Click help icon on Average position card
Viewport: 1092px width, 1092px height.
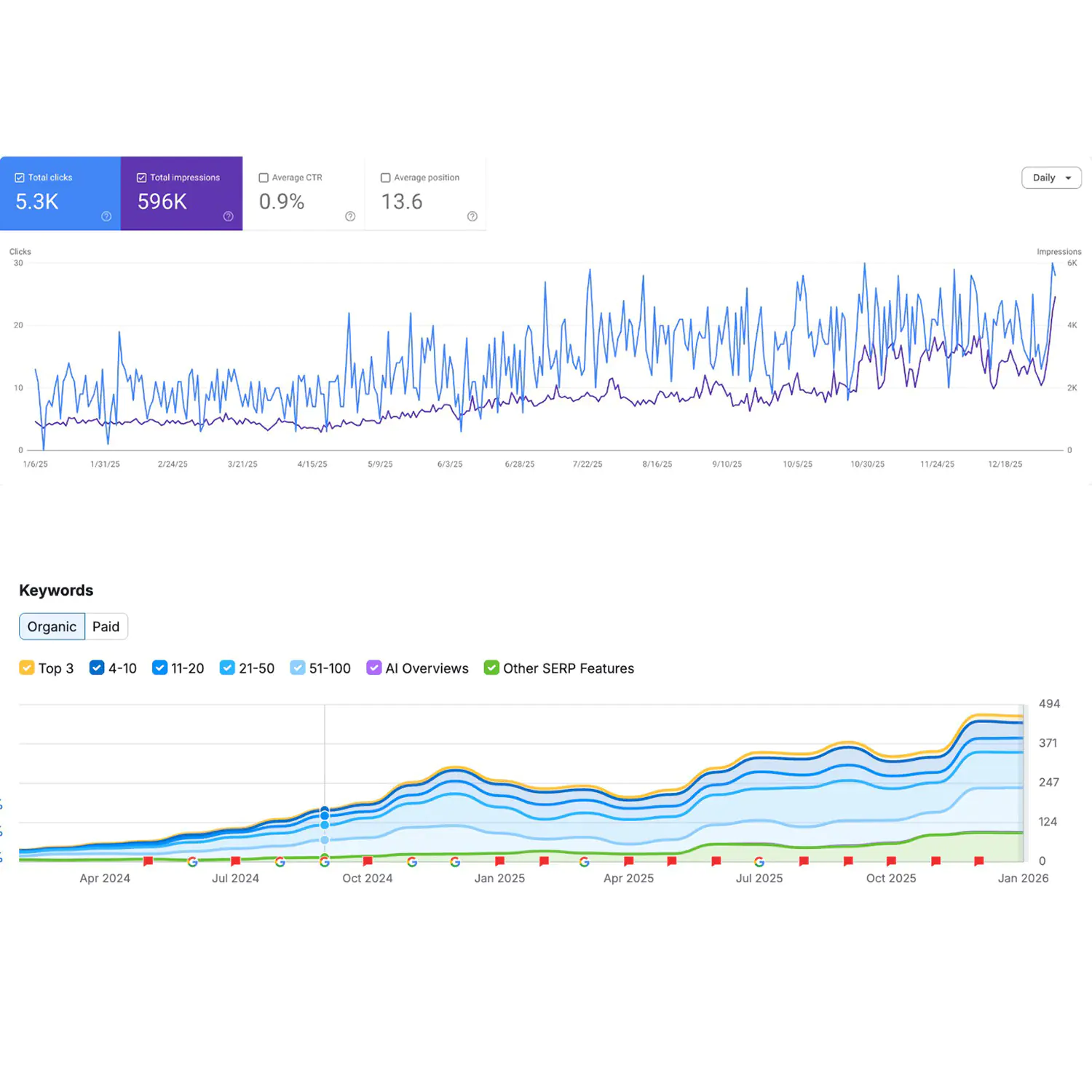coord(472,216)
